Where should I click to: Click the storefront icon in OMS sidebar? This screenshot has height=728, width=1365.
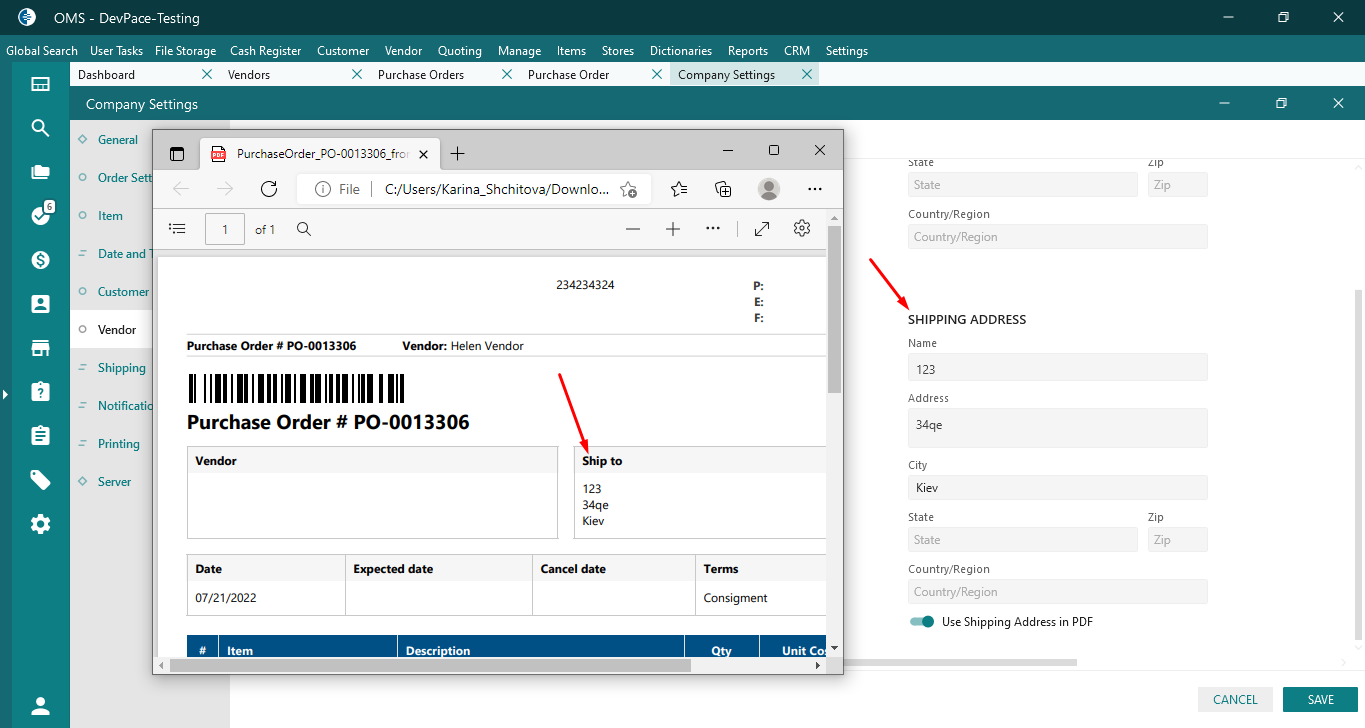click(x=40, y=348)
